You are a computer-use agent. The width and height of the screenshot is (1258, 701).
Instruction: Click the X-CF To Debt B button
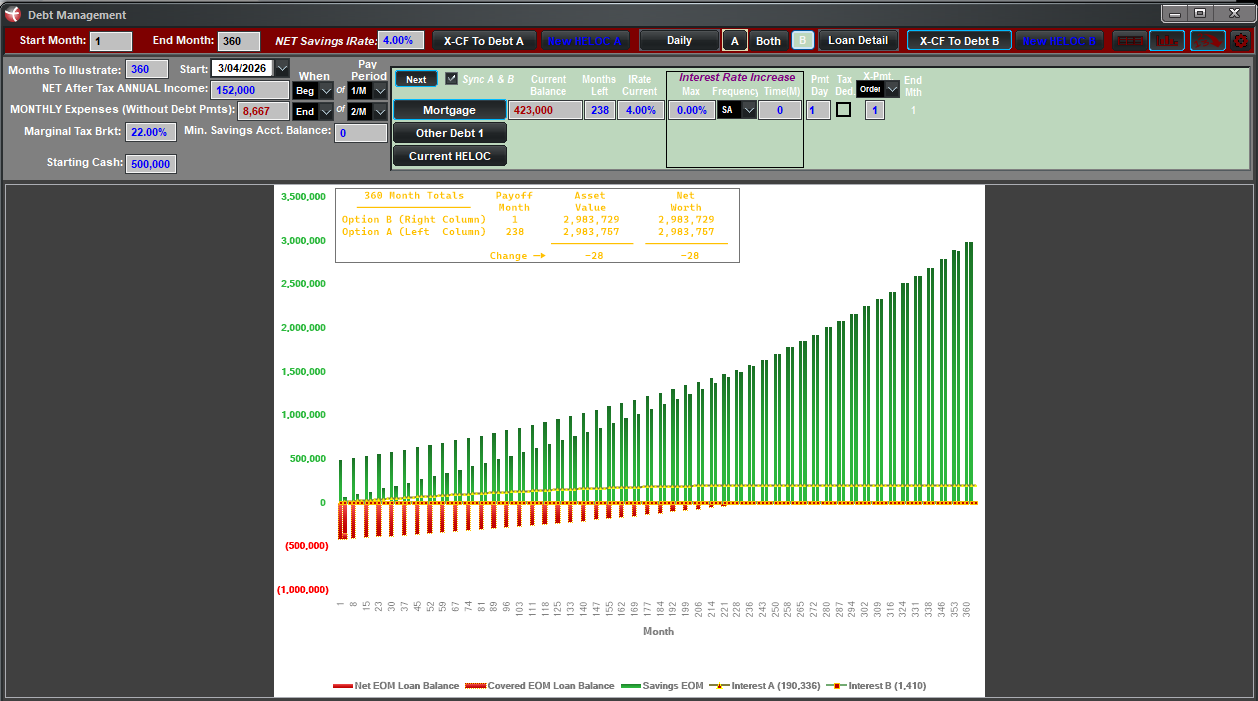(960, 41)
